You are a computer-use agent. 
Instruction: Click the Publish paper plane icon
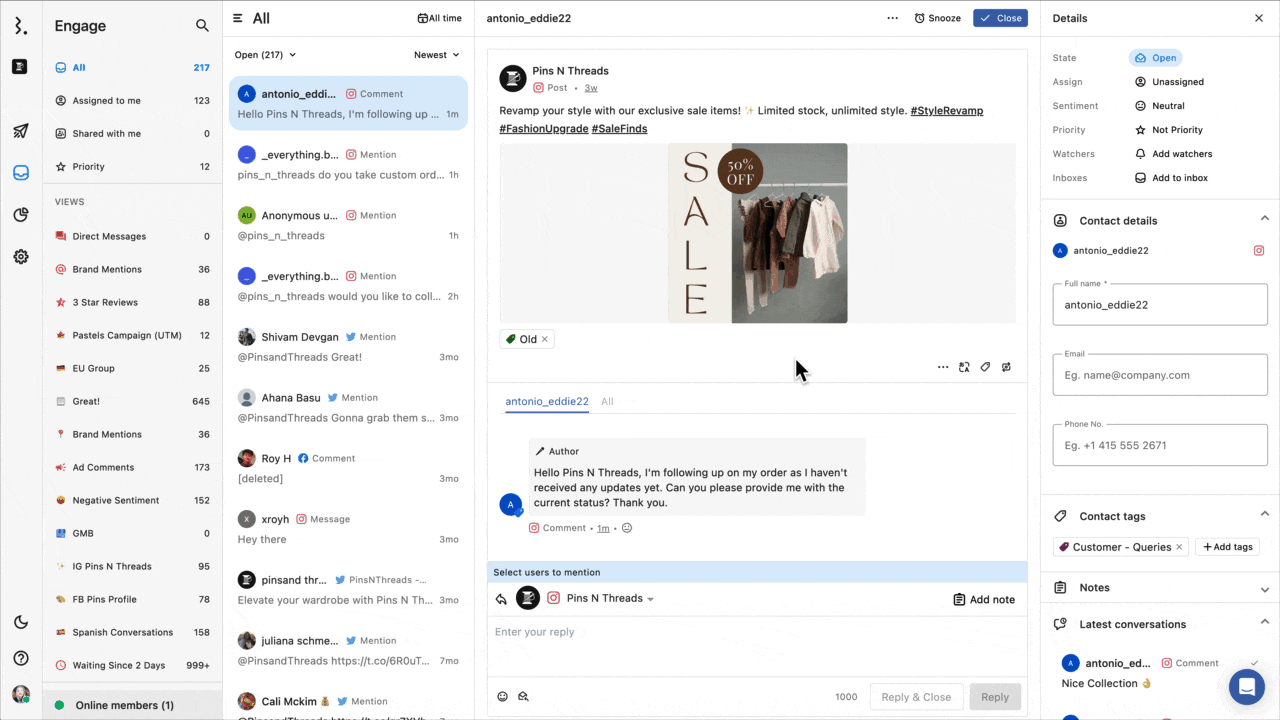point(20,131)
